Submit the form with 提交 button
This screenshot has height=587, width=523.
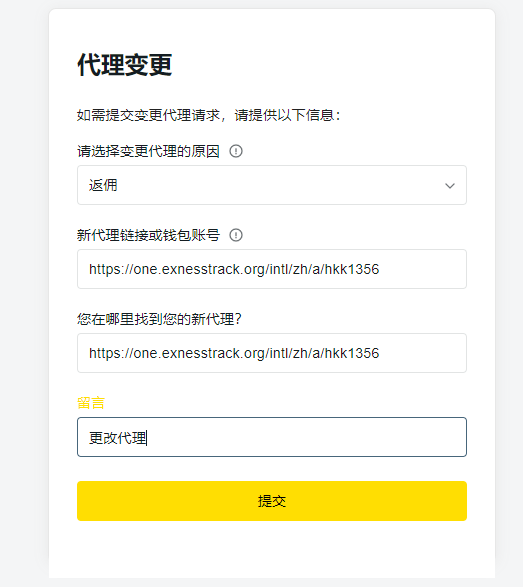(272, 501)
